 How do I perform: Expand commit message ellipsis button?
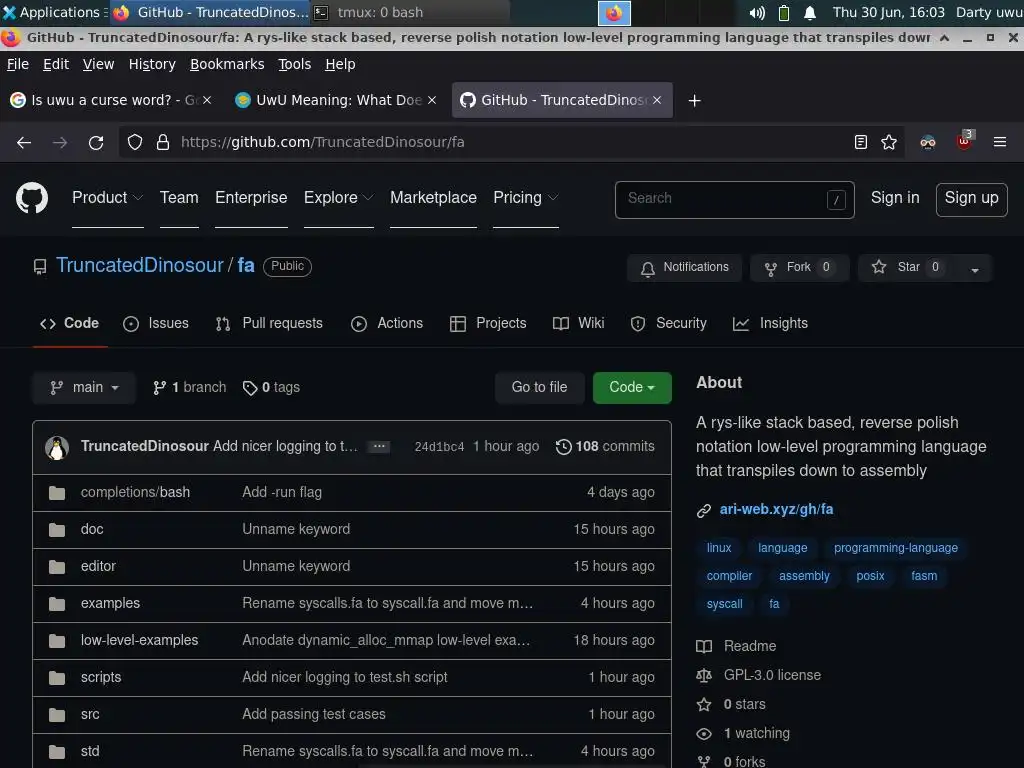coord(379,447)
